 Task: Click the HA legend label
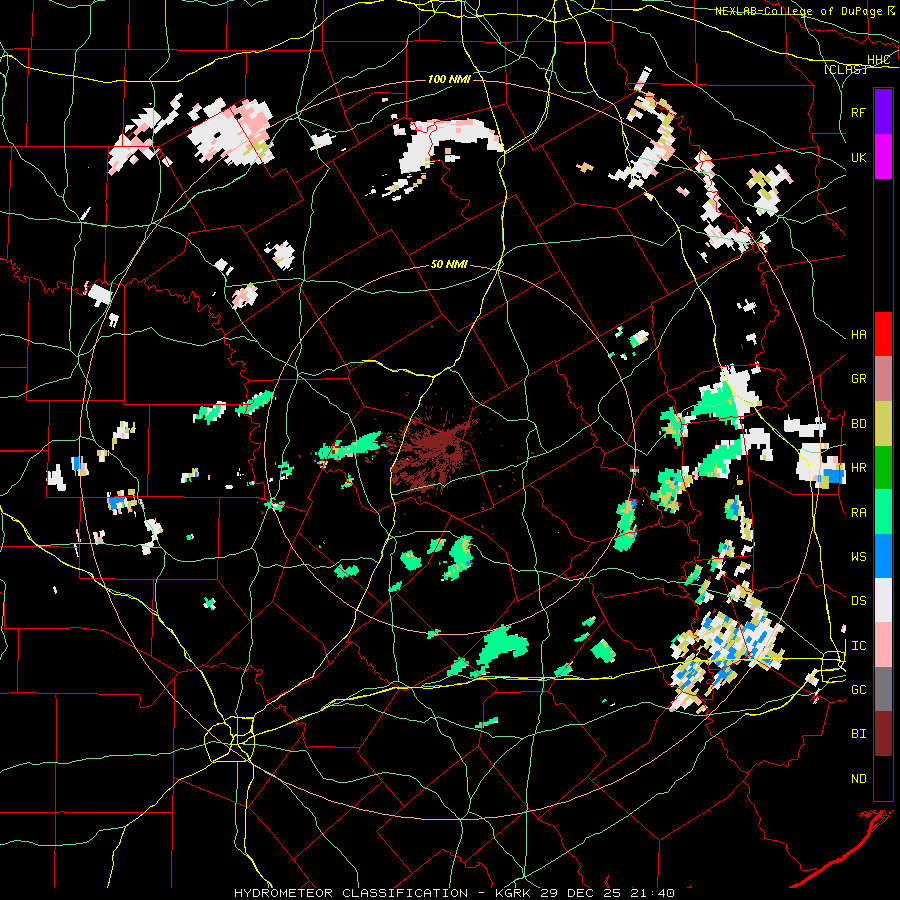coord(858,335)
